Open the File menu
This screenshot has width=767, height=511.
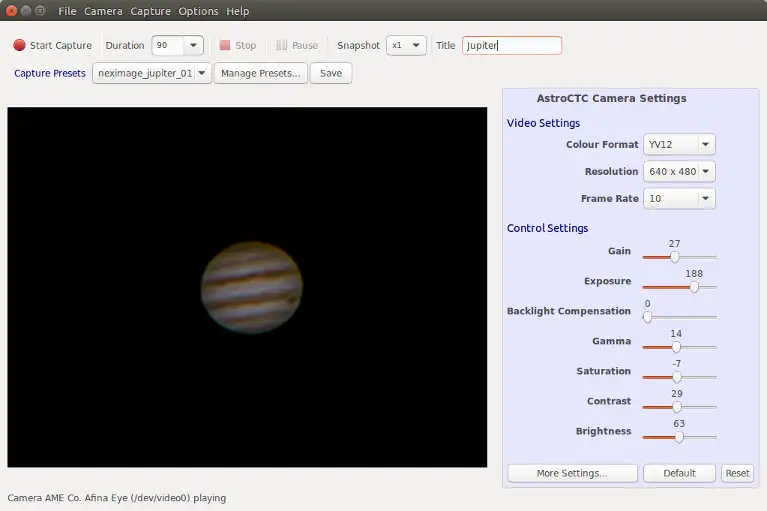point(67,11)
